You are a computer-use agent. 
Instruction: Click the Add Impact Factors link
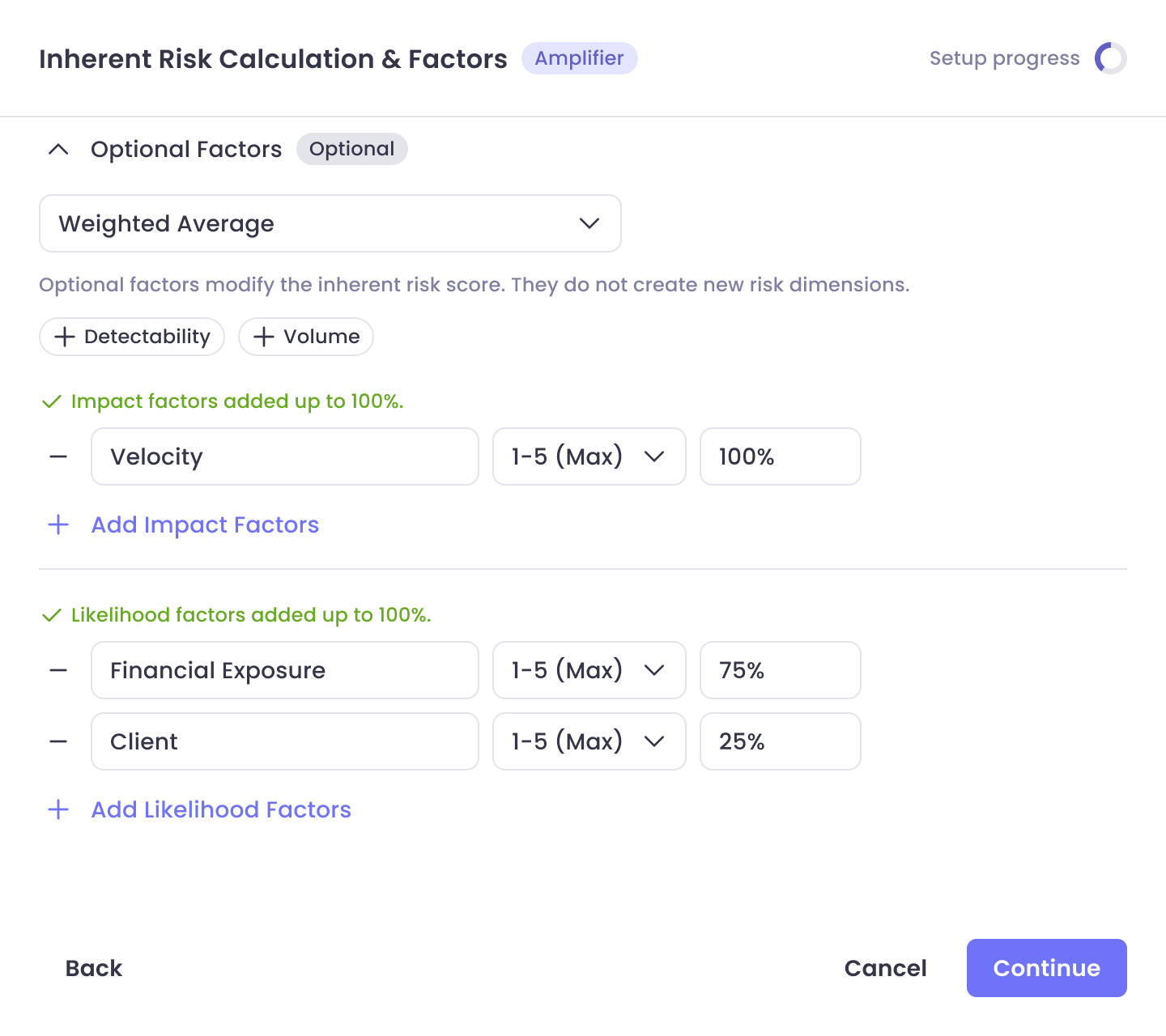205,524
